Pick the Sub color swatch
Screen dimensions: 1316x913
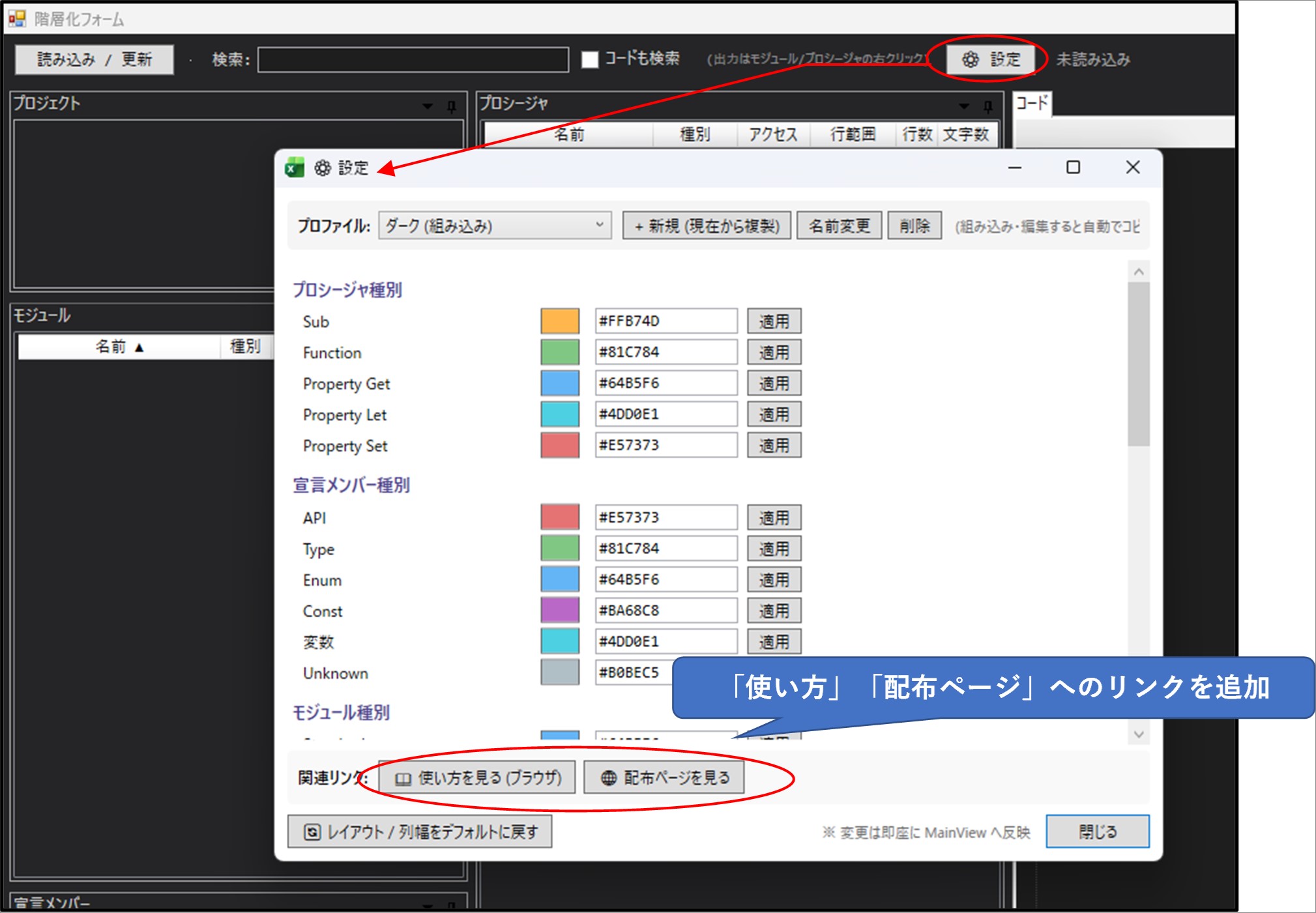point(560,321)
